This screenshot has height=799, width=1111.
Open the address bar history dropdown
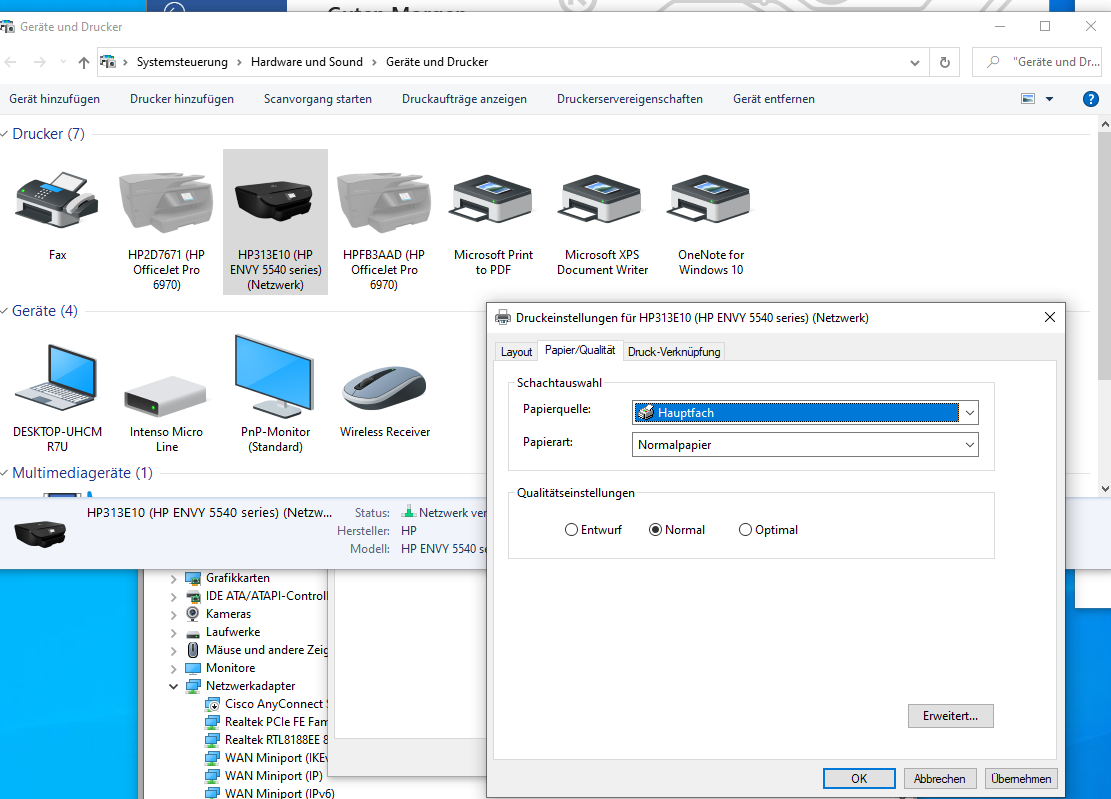915,62
